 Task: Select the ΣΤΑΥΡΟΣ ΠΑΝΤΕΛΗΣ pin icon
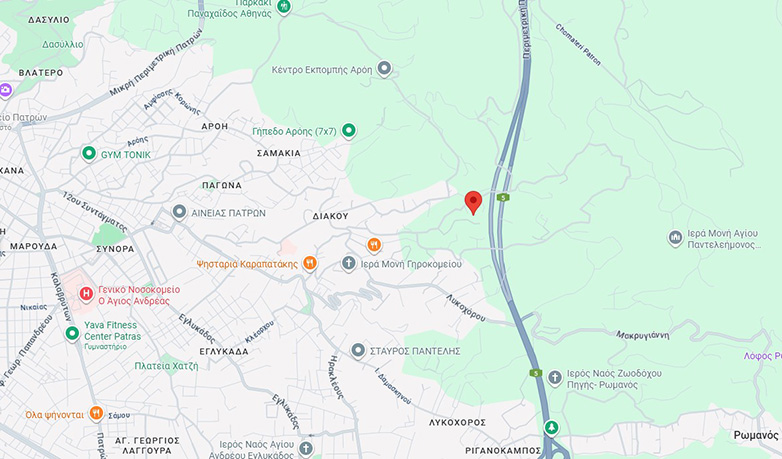coord(358,350)
